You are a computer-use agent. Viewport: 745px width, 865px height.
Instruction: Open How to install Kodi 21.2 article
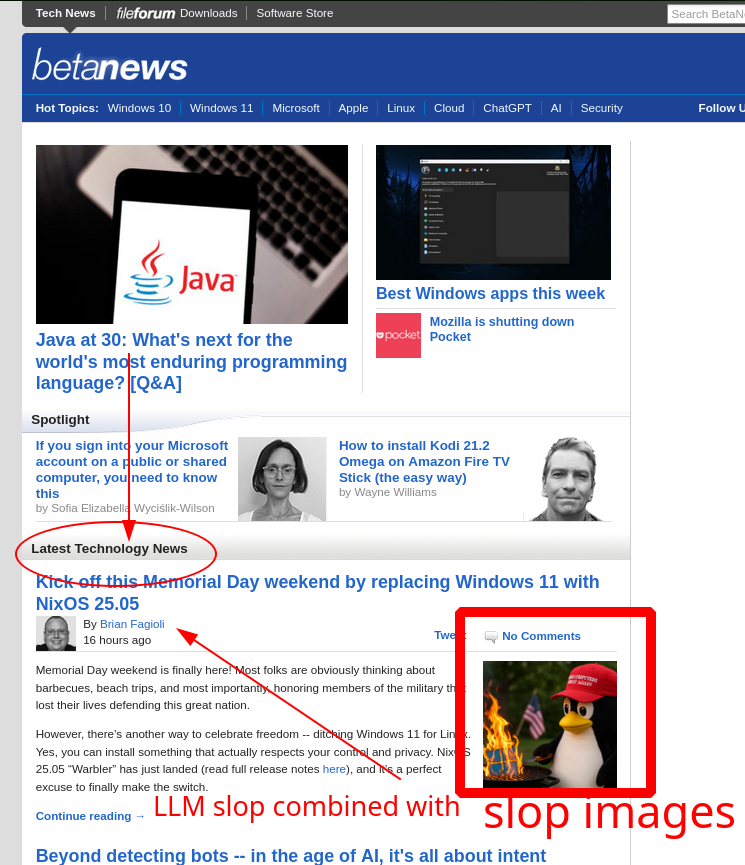click(x=424, y=461)
